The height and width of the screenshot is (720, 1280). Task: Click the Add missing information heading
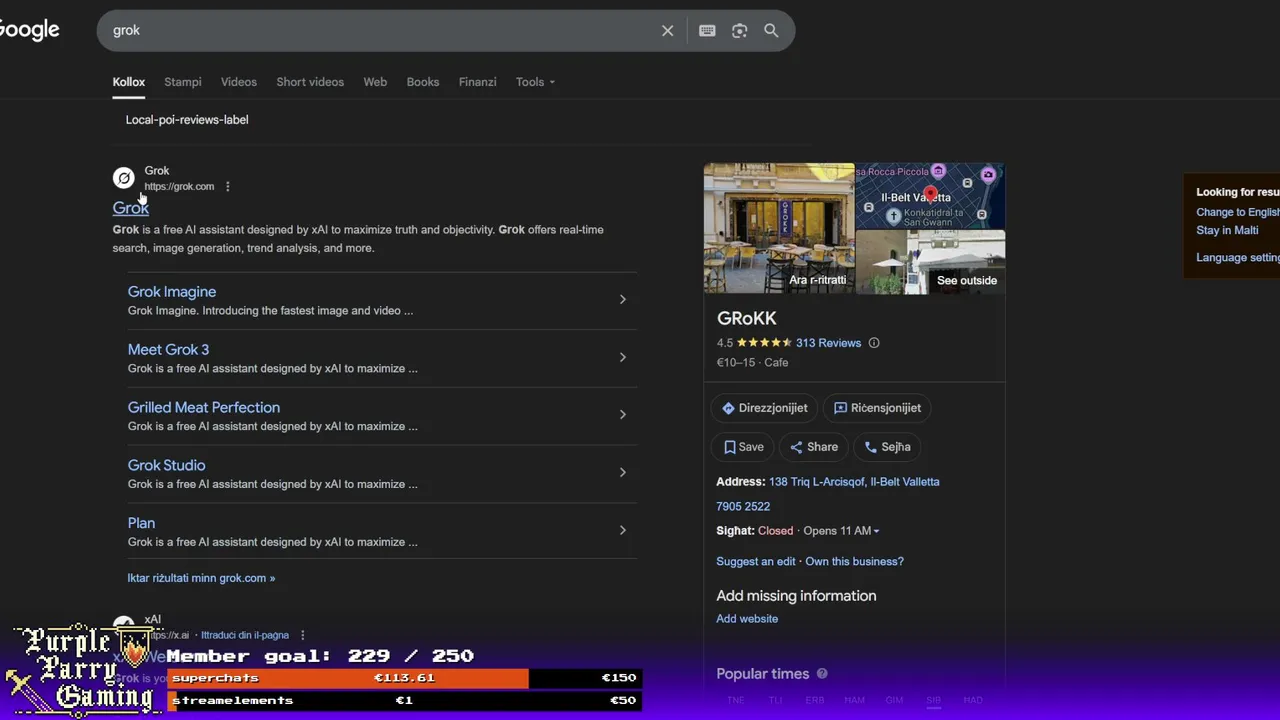pos(796,596)
